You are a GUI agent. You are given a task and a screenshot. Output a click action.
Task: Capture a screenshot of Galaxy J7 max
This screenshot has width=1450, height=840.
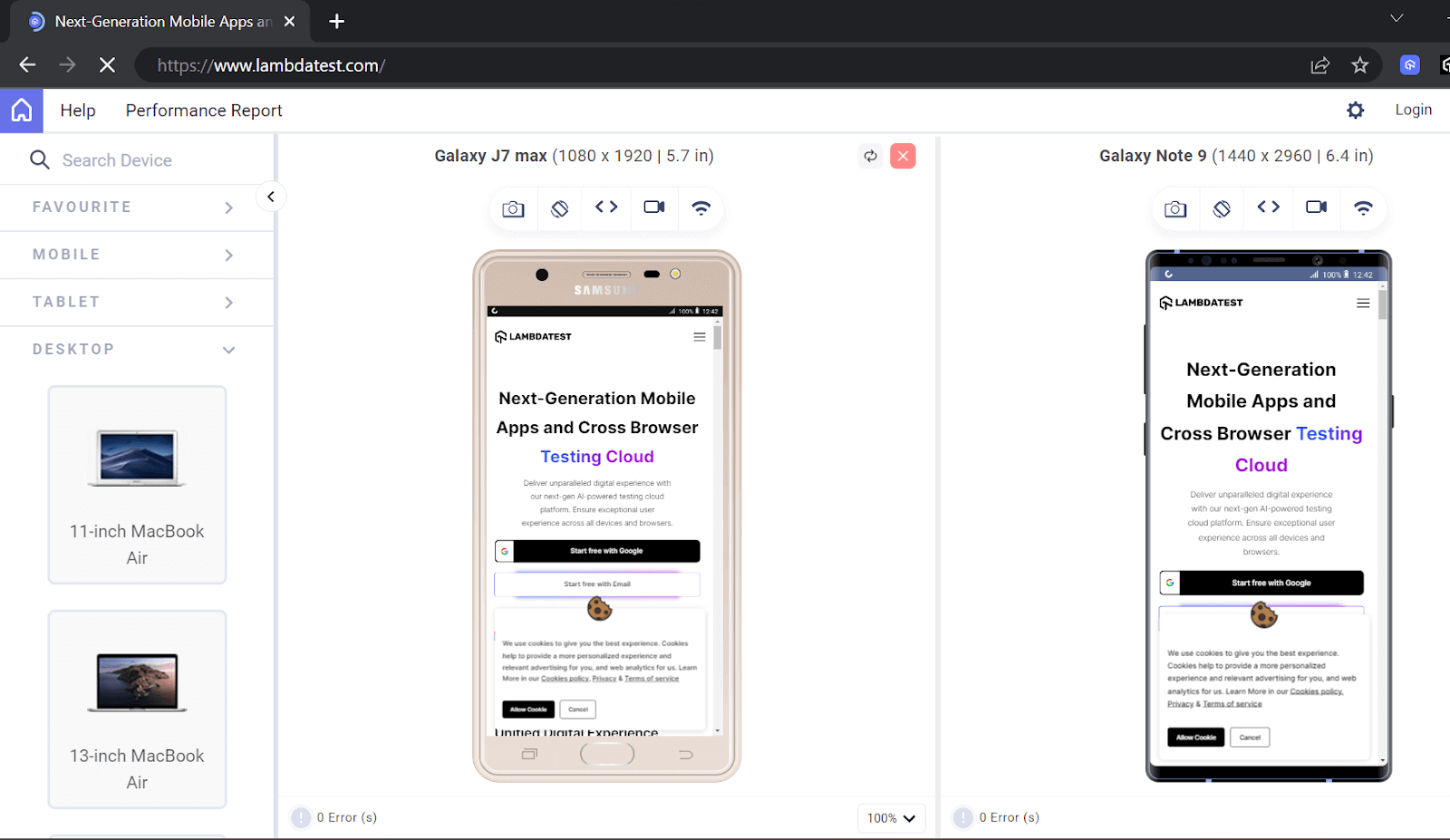point(512,208)
